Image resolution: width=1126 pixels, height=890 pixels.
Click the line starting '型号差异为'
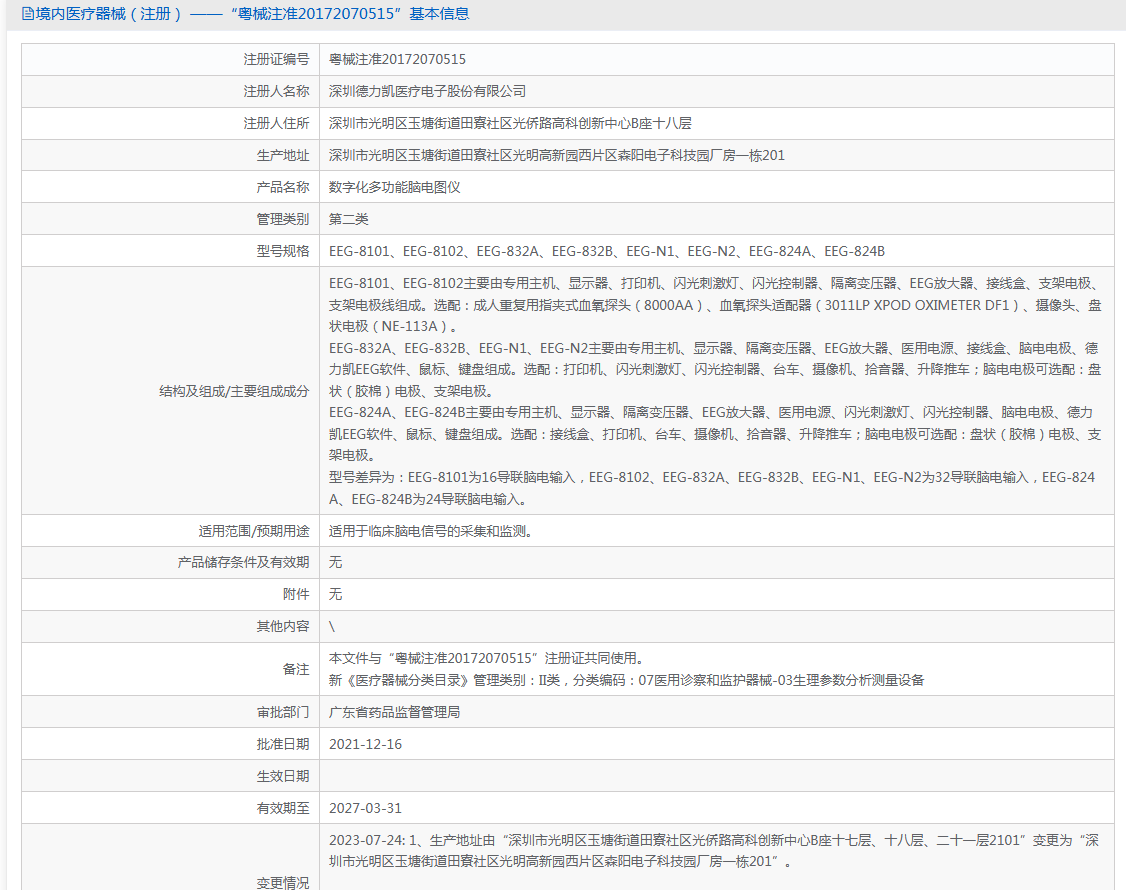pyautogui.click(x=712, y=488)
